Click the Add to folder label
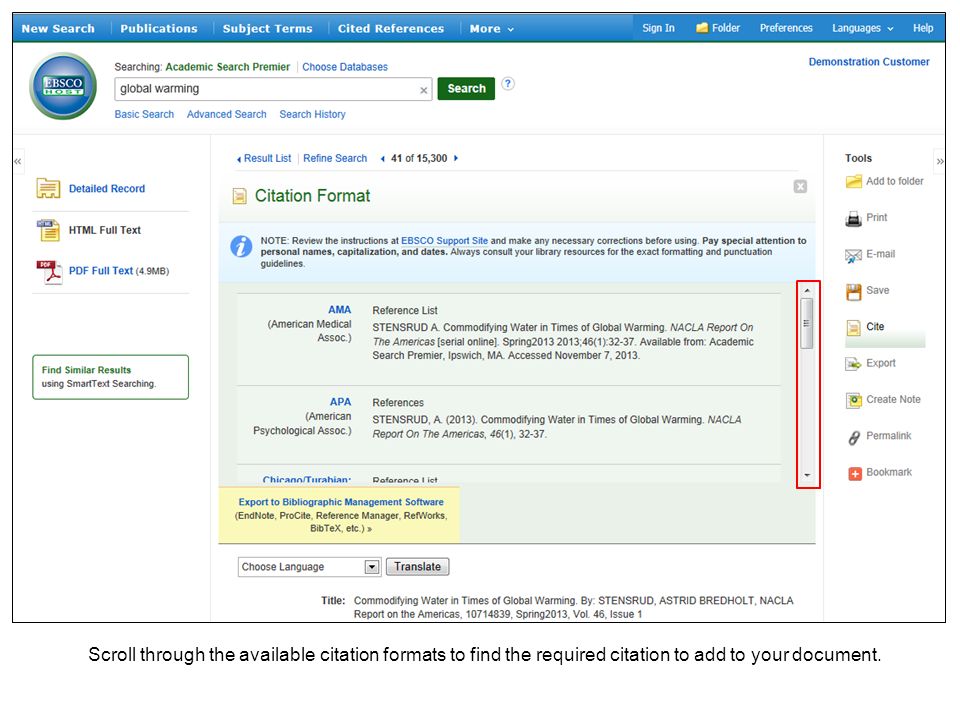 coord(894,181)
